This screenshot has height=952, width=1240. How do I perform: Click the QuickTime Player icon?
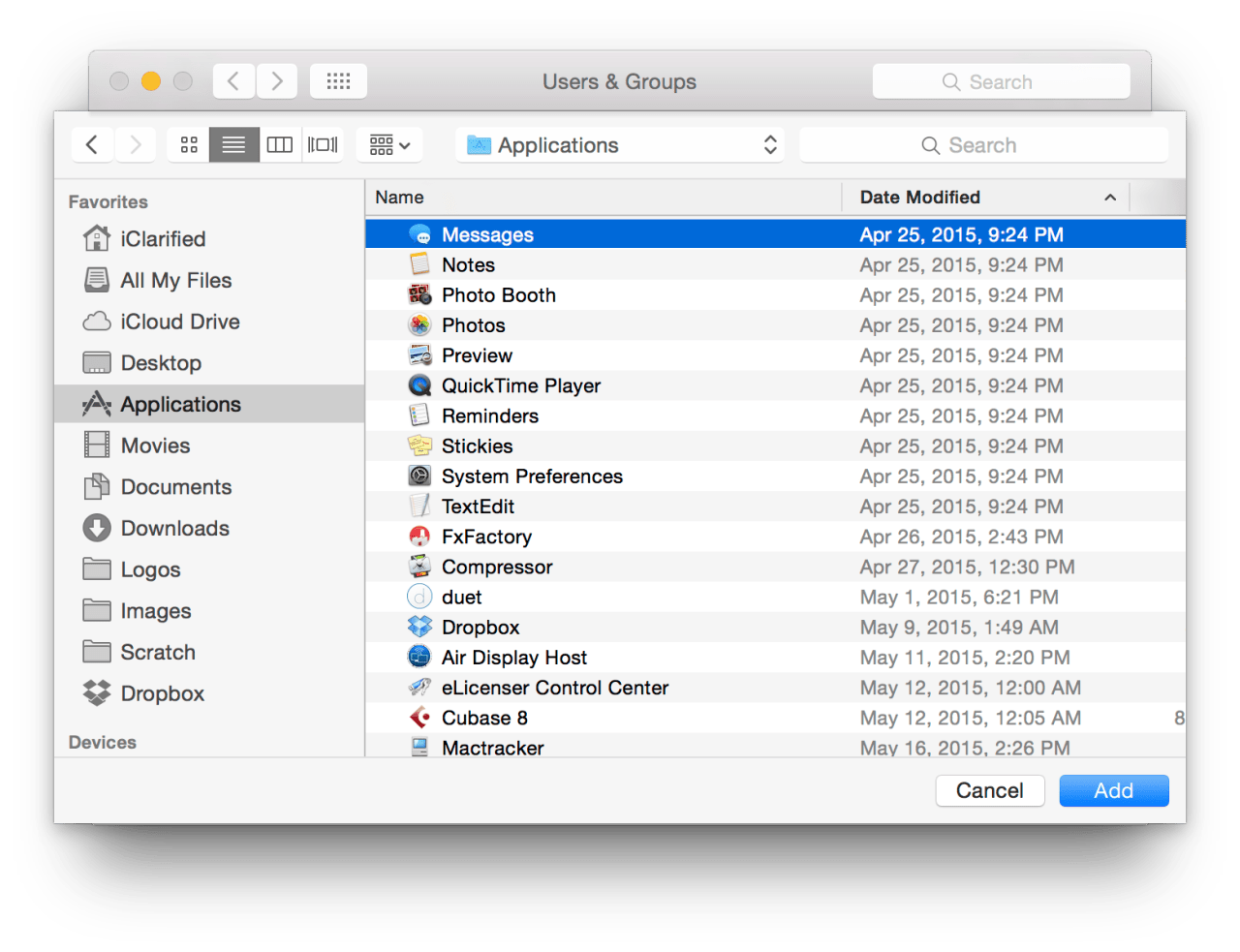(419, 385)
